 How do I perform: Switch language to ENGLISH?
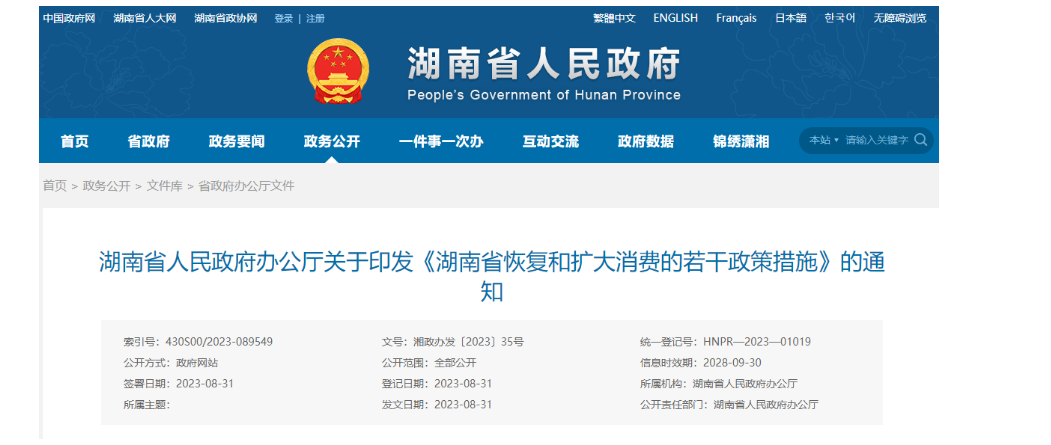click(x=676, y=18)
